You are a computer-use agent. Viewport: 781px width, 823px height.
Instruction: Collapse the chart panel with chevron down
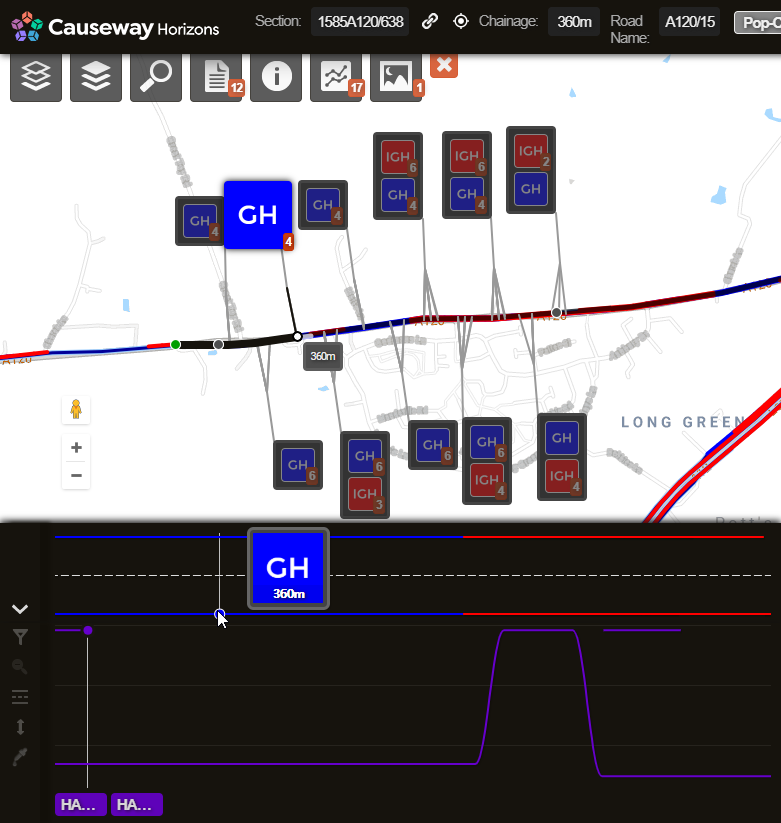20,608
